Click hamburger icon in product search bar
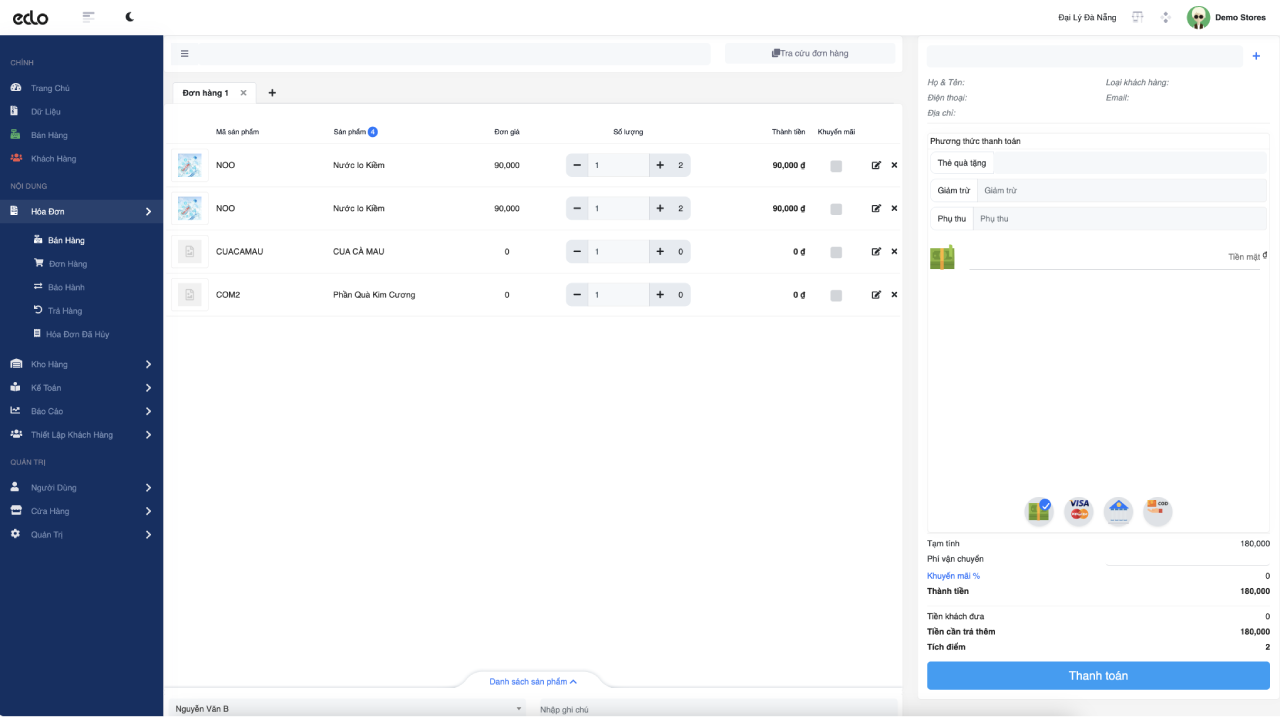The image size is (1280, 720). (x=185, y=54)
